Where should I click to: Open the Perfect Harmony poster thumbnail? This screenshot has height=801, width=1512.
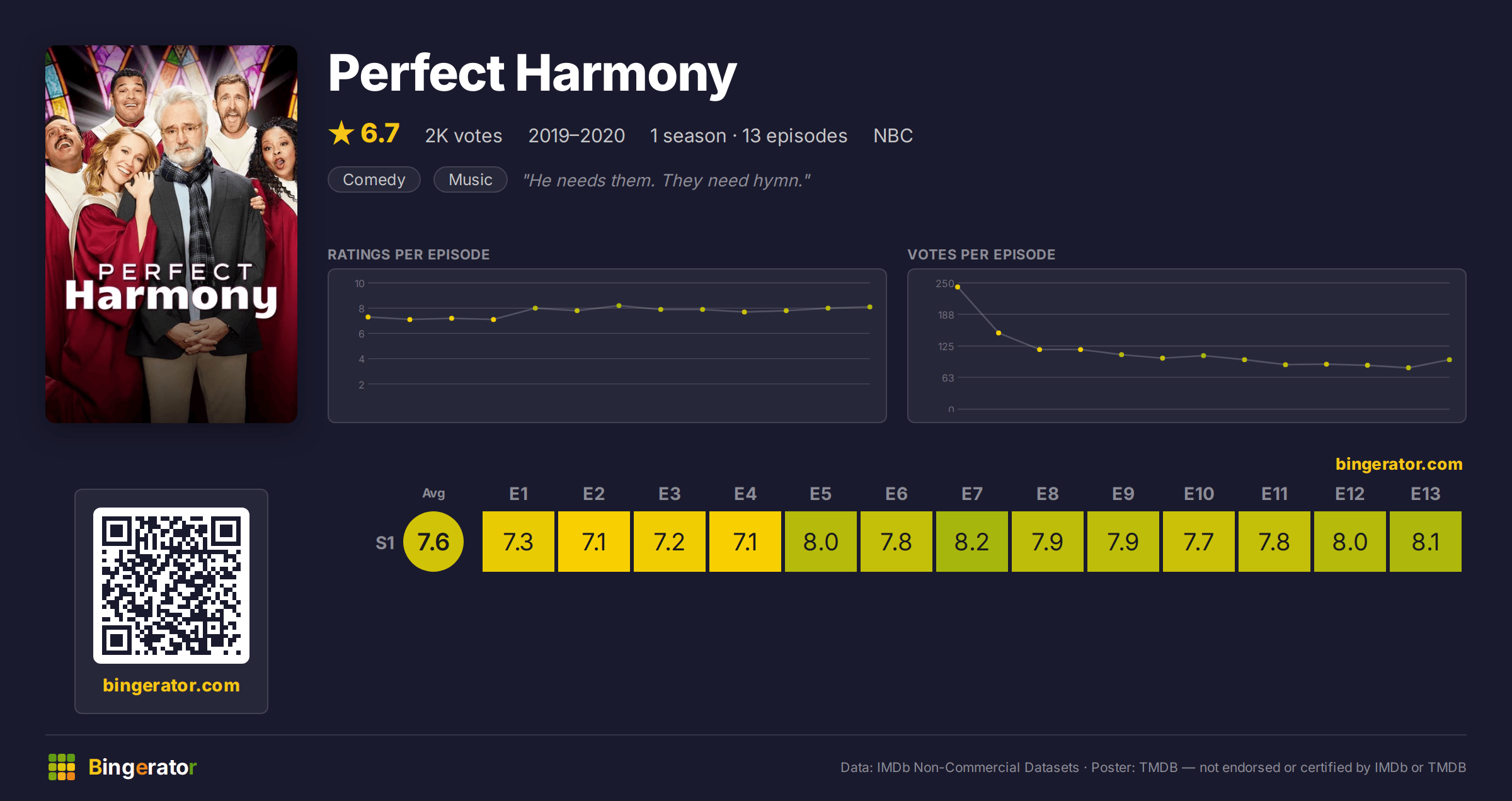click(171, 234)
